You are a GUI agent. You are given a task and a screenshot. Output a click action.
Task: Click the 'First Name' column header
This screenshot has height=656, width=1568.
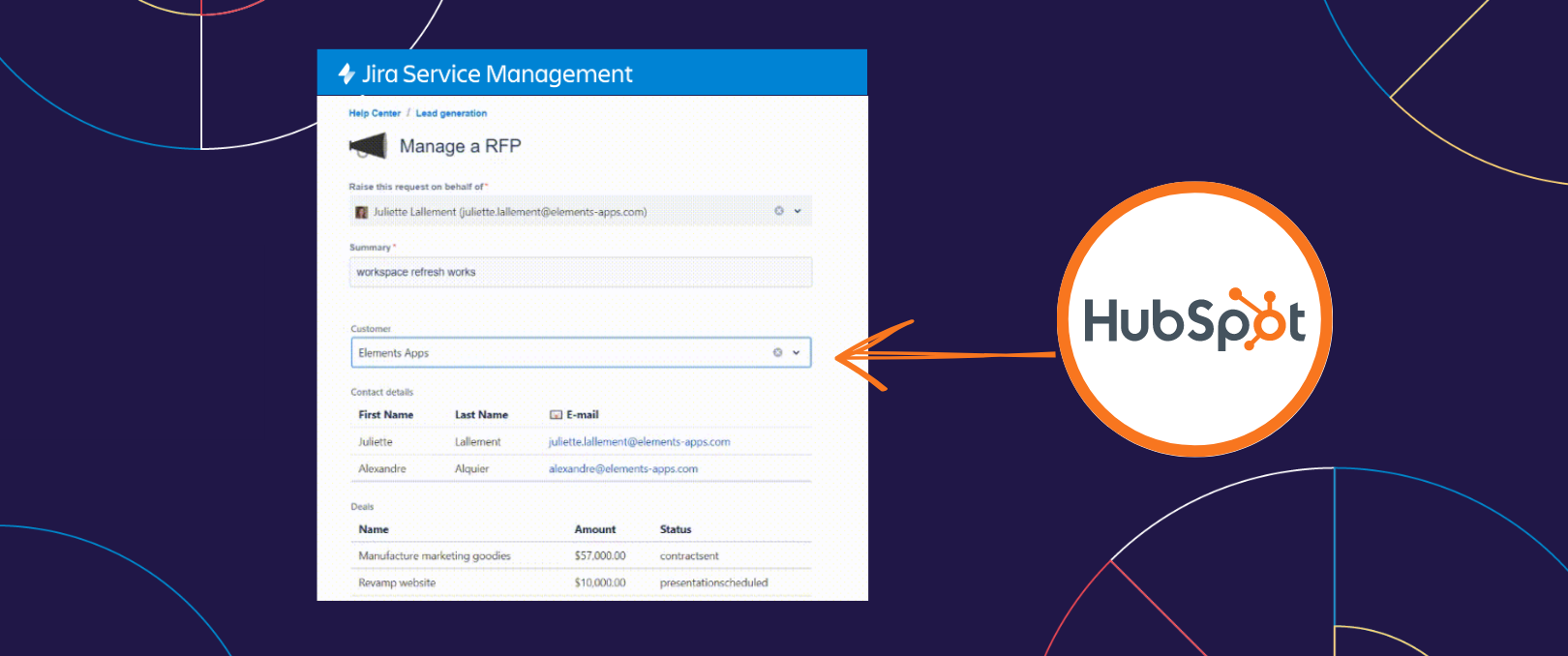(386, 415)
